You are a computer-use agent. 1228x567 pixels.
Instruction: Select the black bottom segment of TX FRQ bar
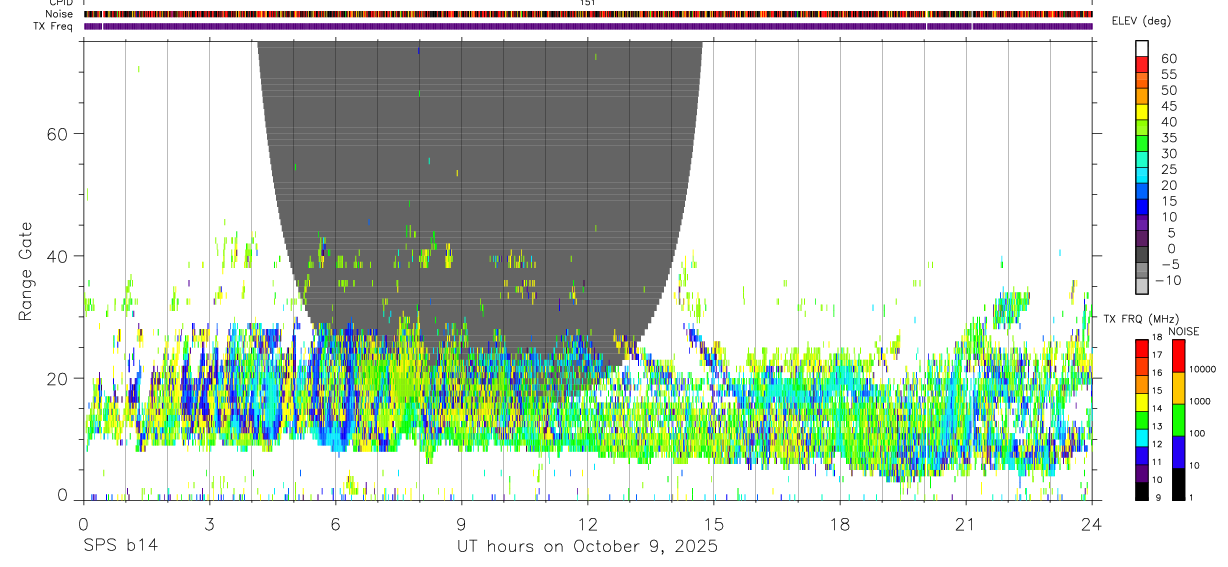[1141, 491]
